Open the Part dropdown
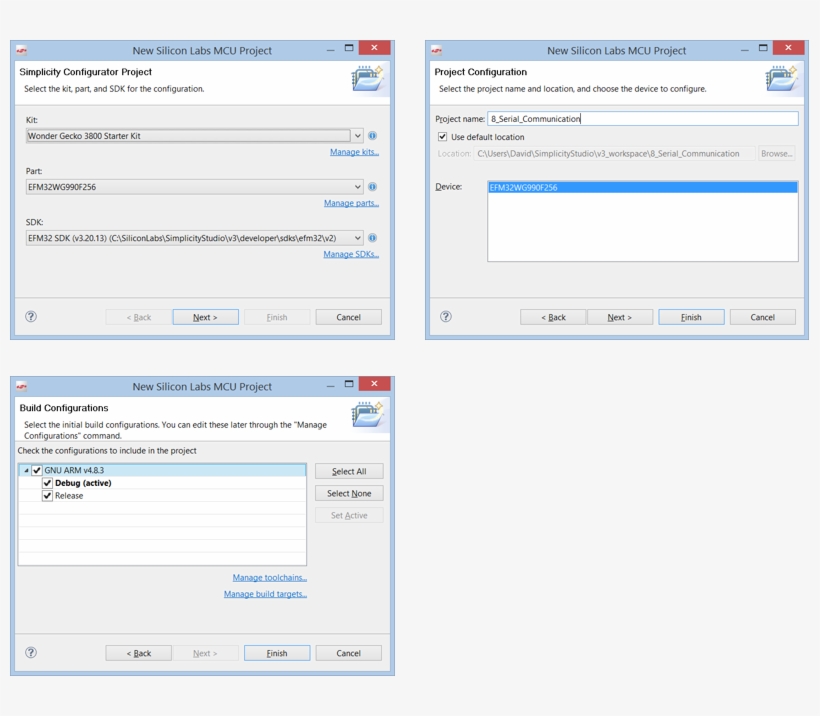 pyautogui.click(x=357, y=187)
